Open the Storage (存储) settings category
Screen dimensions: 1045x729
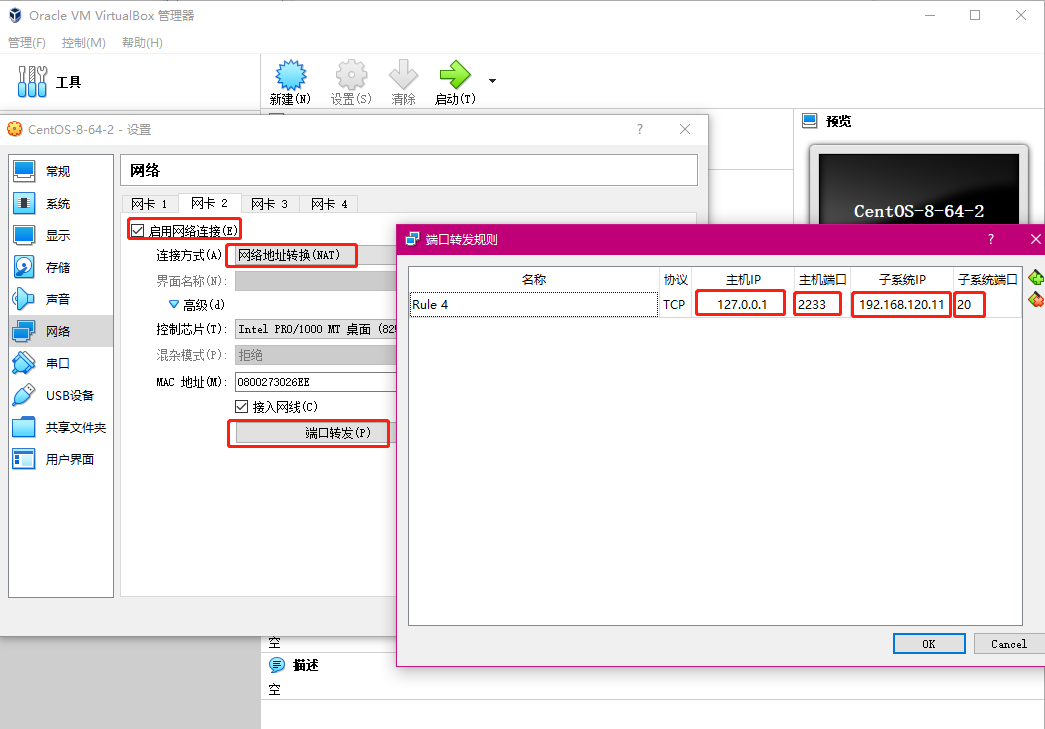pyautogui.click(x=61, y=267)
